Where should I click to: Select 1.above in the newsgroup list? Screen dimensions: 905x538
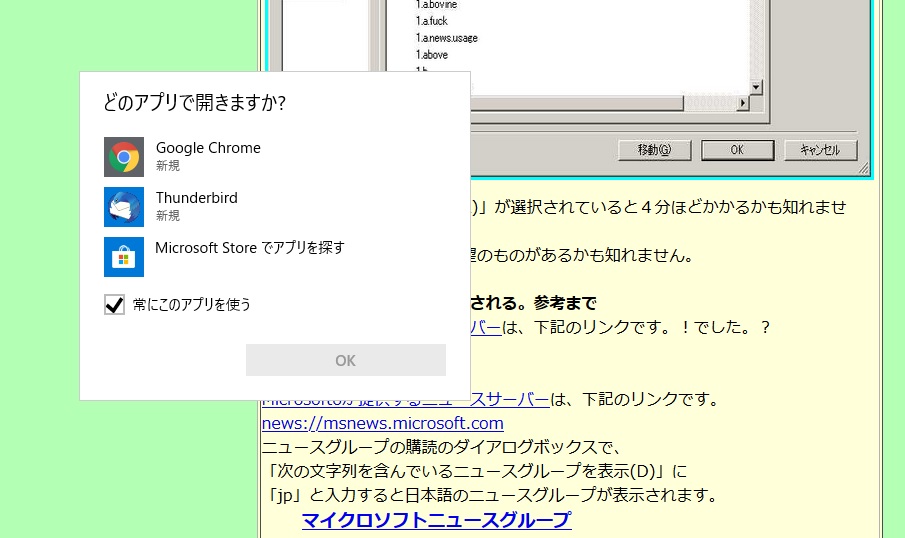point(432,55)
